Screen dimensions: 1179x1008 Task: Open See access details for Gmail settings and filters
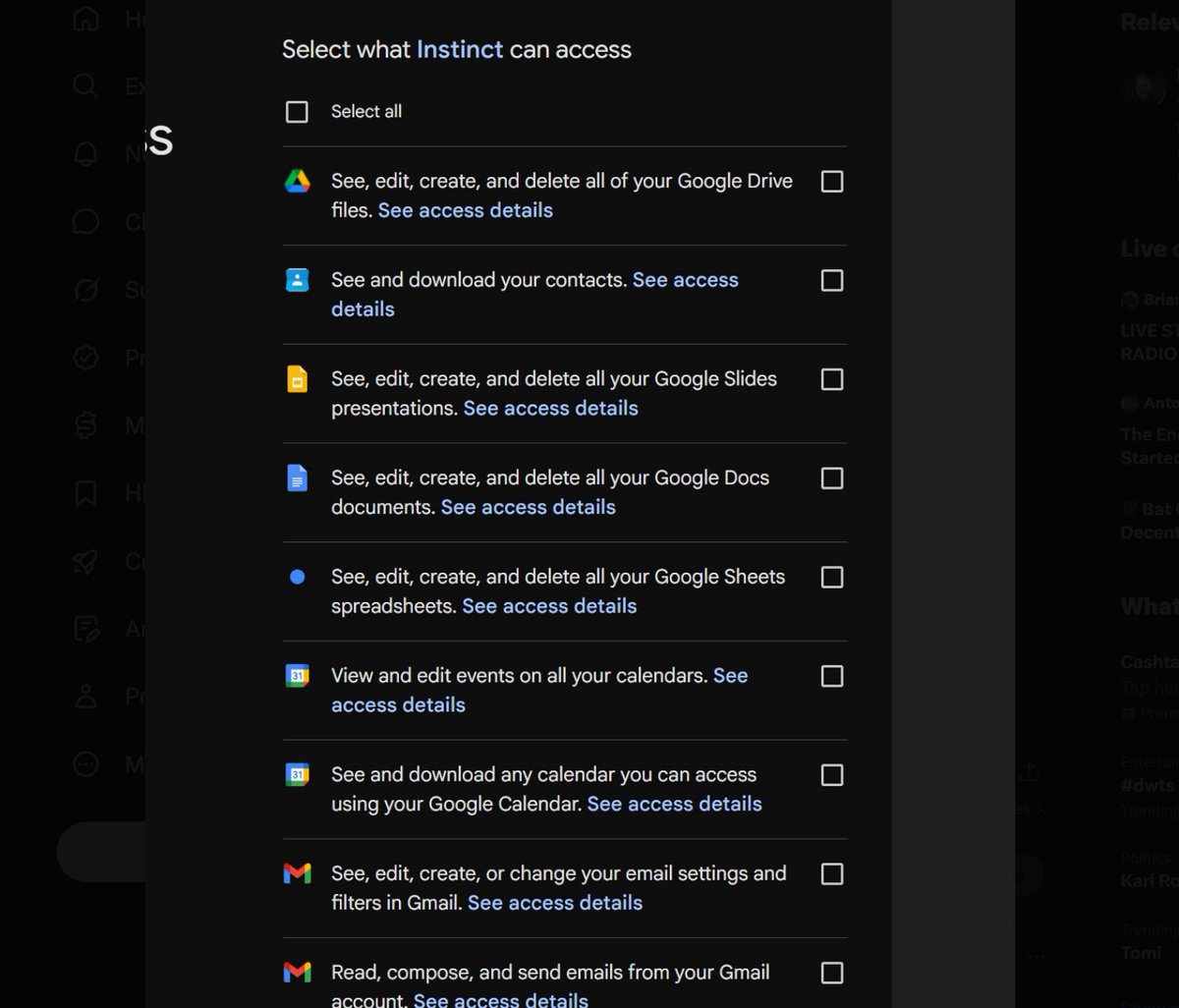pyautogui.click(x=555, y=903)
